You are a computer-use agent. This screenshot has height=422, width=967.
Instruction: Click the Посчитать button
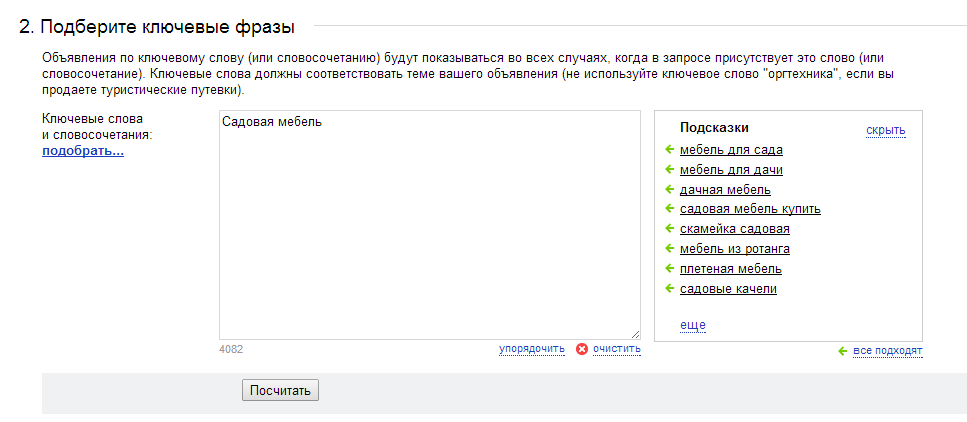pos(281,391)
